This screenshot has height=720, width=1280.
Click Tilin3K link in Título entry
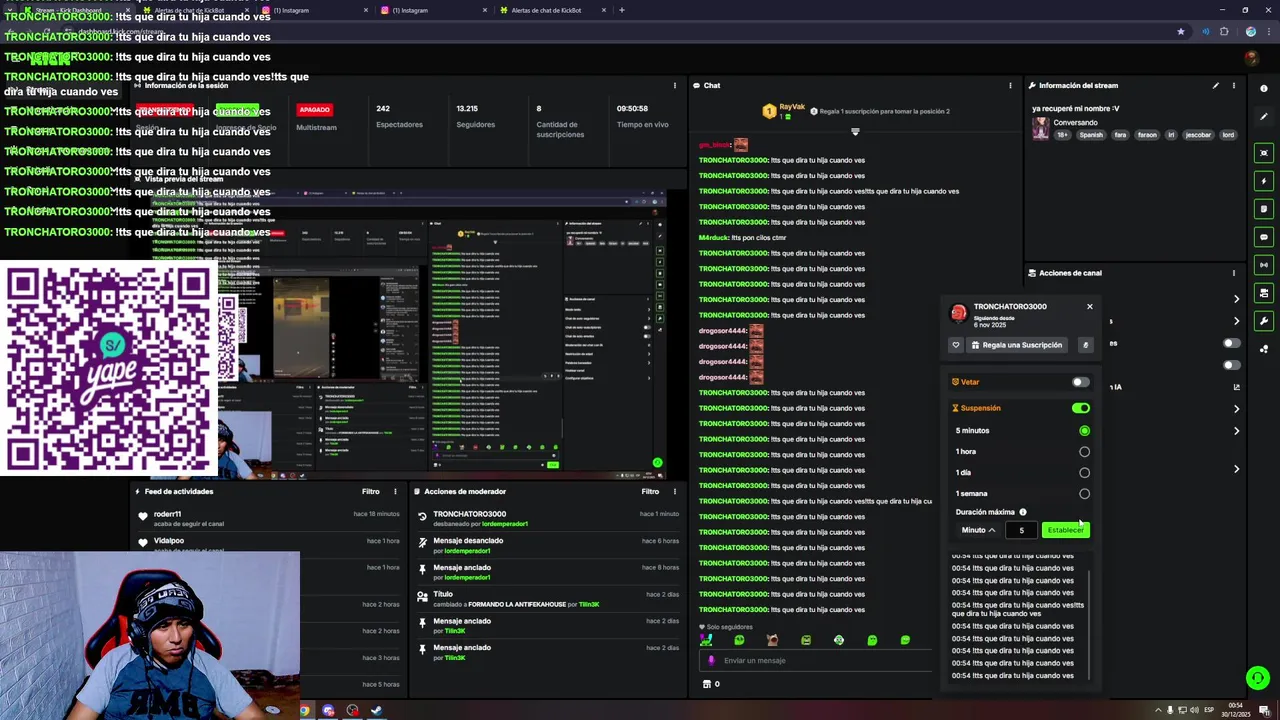coord(589,605)
